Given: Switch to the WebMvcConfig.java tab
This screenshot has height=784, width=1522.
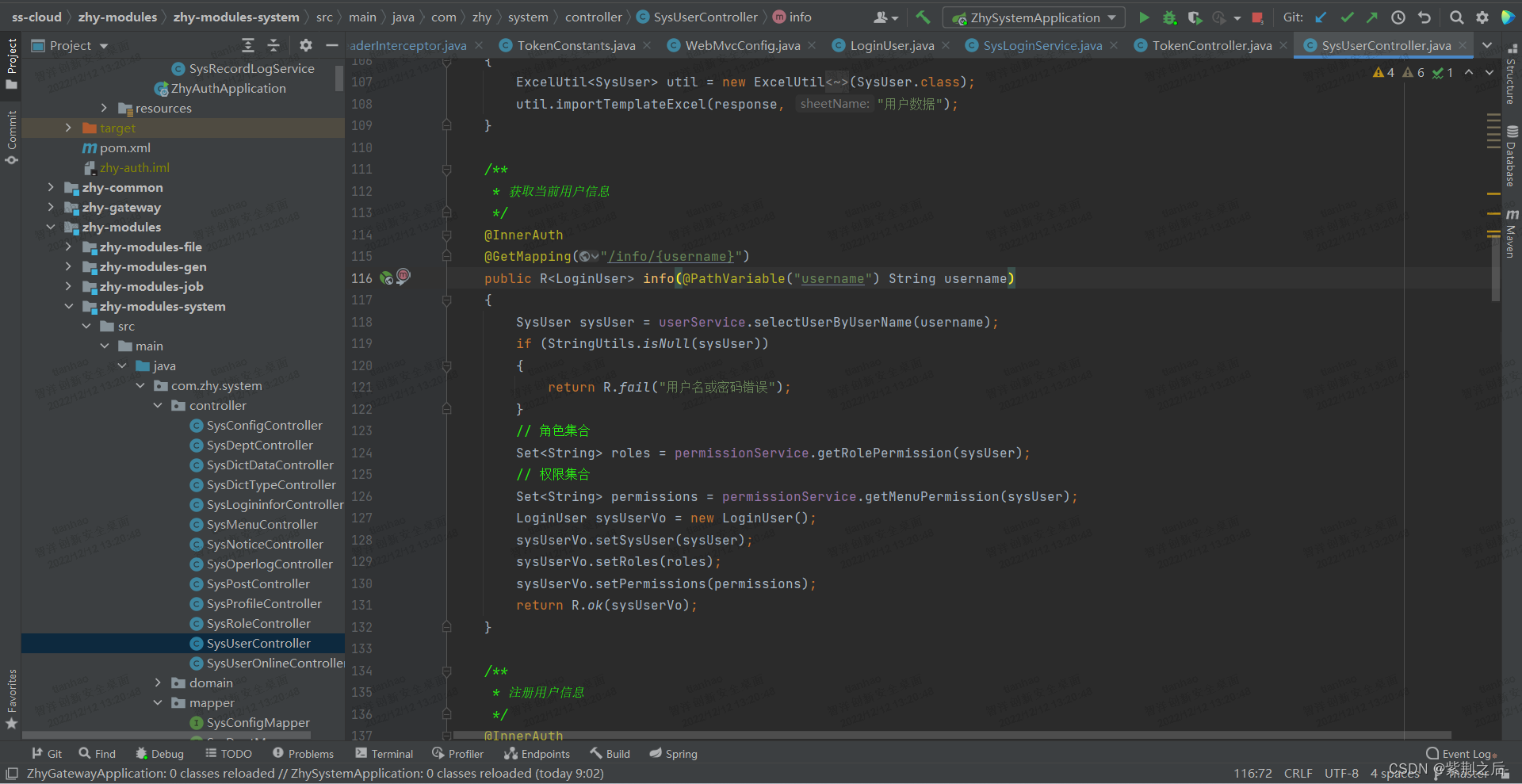Looking at the screenshot, I should tap(742, 46).
